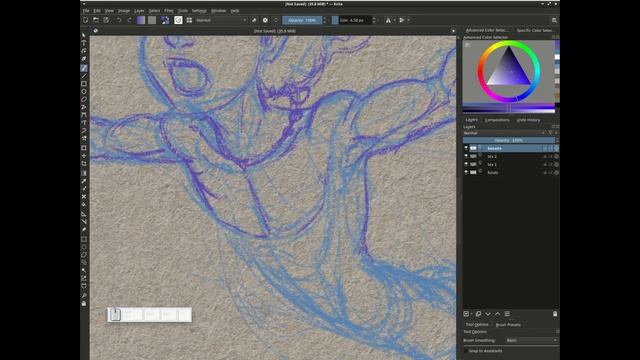Expand the add layer type arrow
The image size is (640, 360).
[471, 313]
